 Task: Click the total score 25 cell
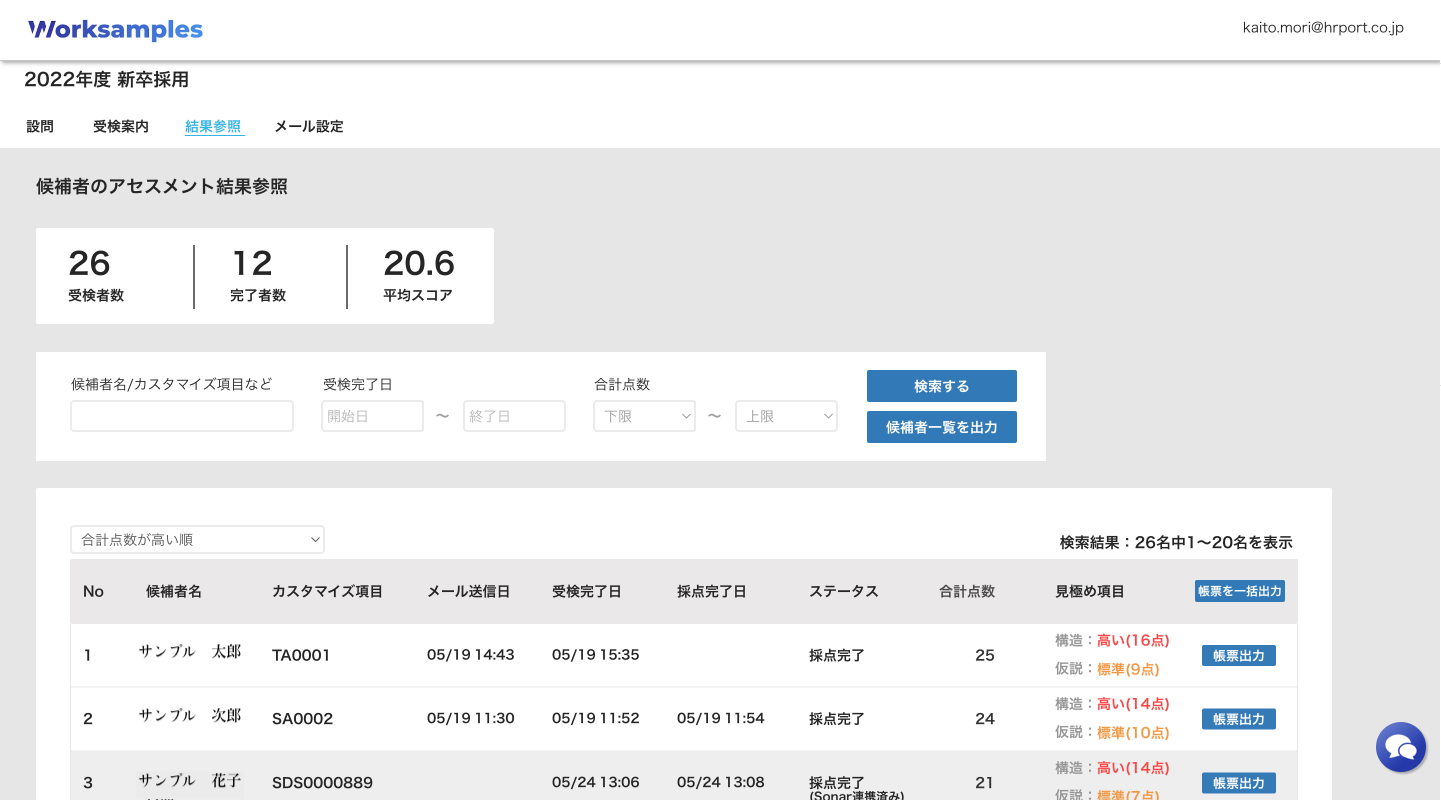(985, 656)
